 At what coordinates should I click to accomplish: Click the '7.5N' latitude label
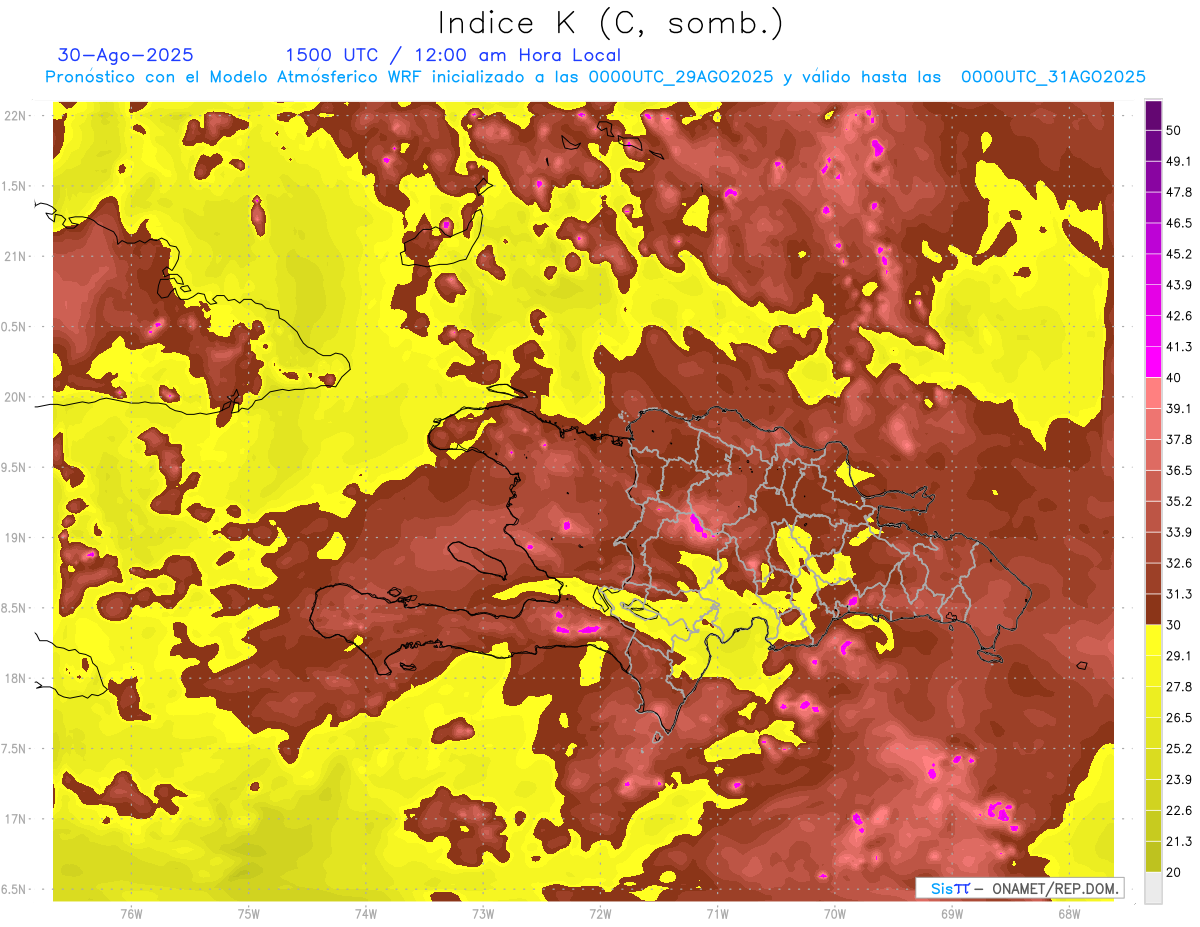click(15, 748)
